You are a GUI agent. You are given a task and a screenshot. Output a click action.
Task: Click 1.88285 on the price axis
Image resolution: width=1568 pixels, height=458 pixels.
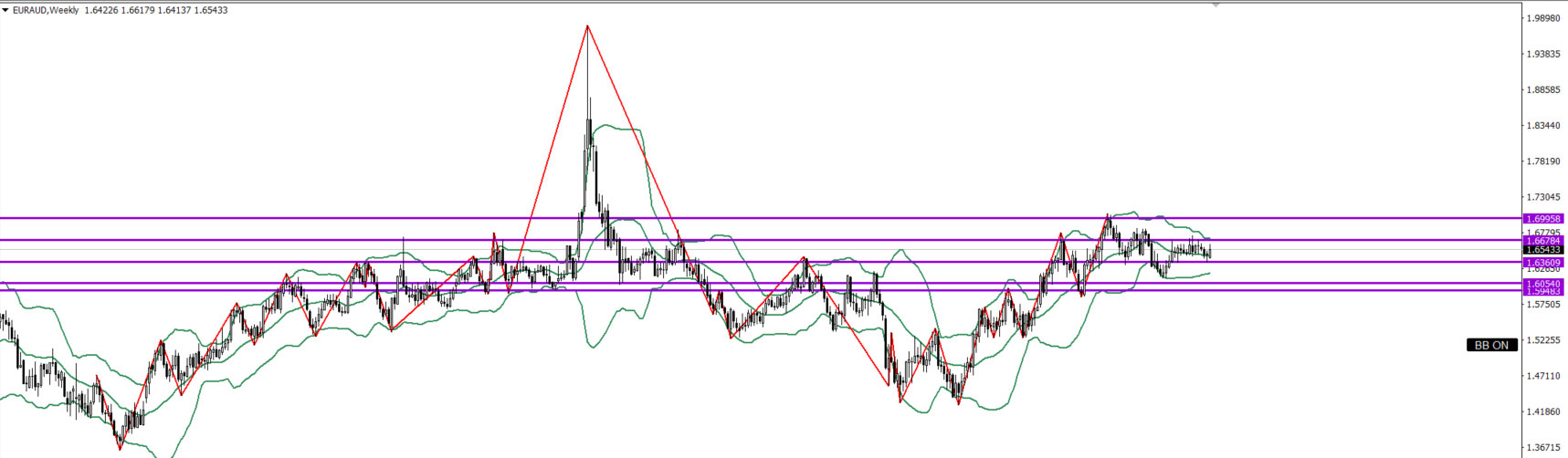[1542, 89]
